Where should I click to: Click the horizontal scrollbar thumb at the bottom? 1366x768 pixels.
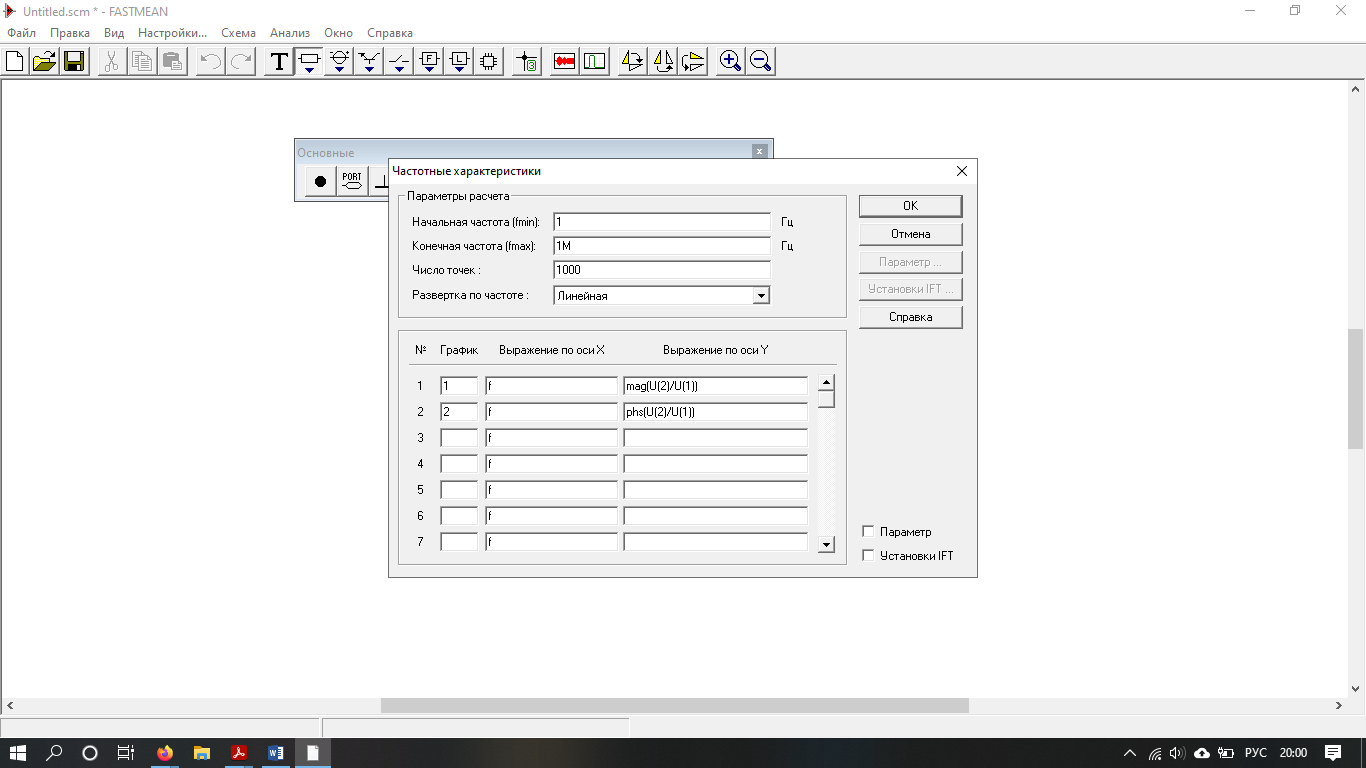[x=675, y=706]
